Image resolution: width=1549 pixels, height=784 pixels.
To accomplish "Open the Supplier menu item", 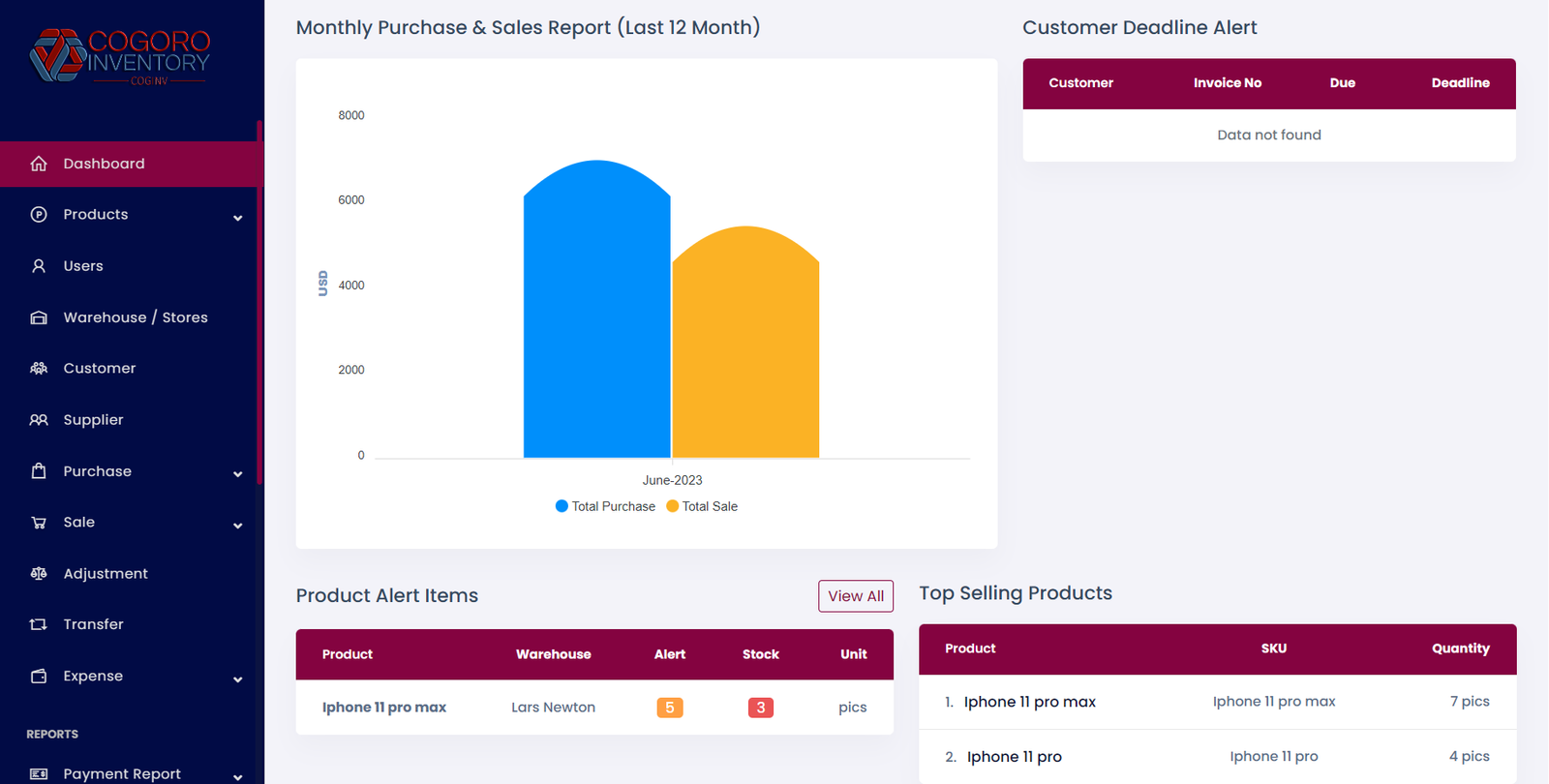I will pyautogui.click(x=93, y=420).
